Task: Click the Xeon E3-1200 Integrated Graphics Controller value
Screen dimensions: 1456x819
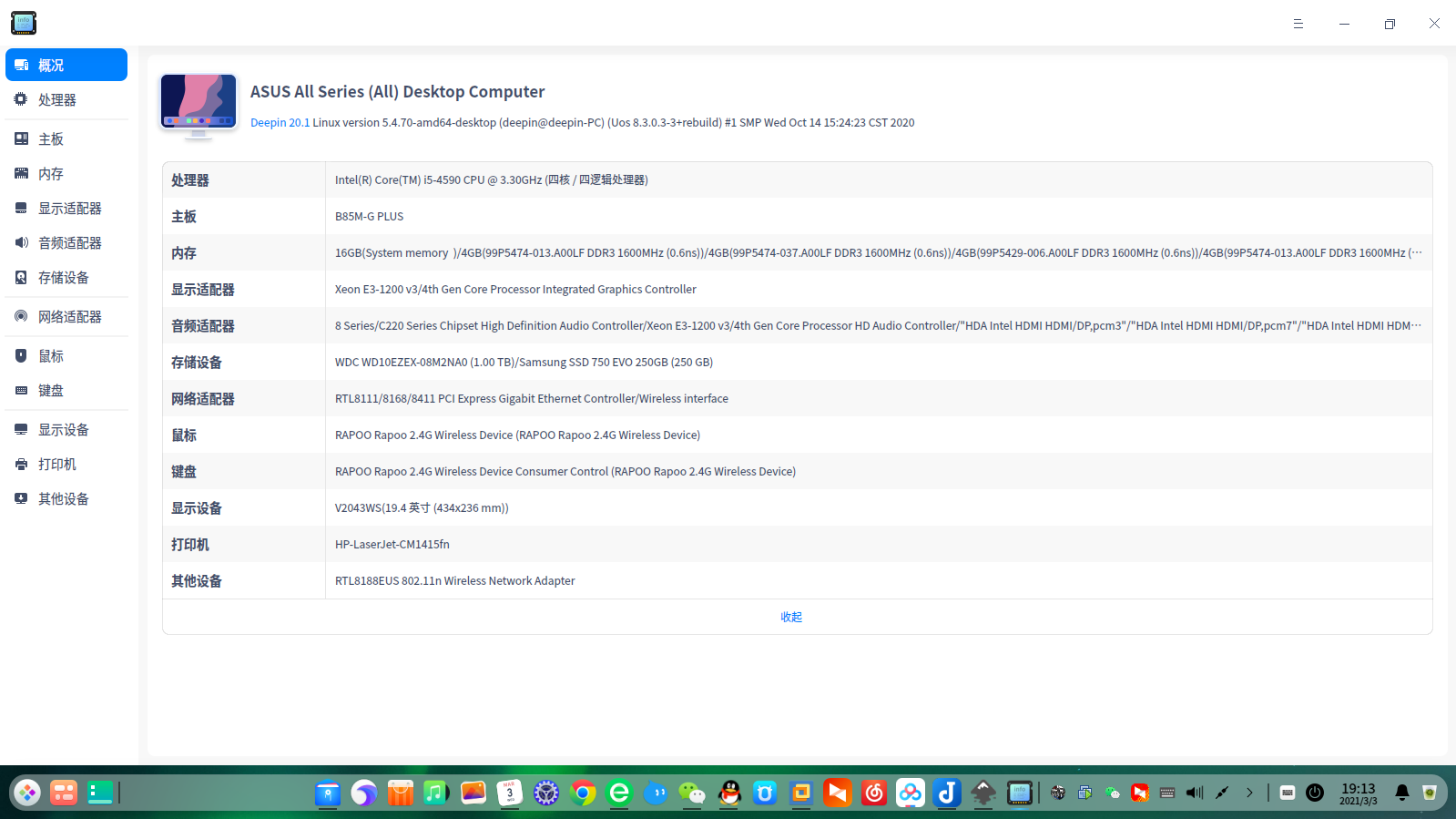Action: click(515, 290)
